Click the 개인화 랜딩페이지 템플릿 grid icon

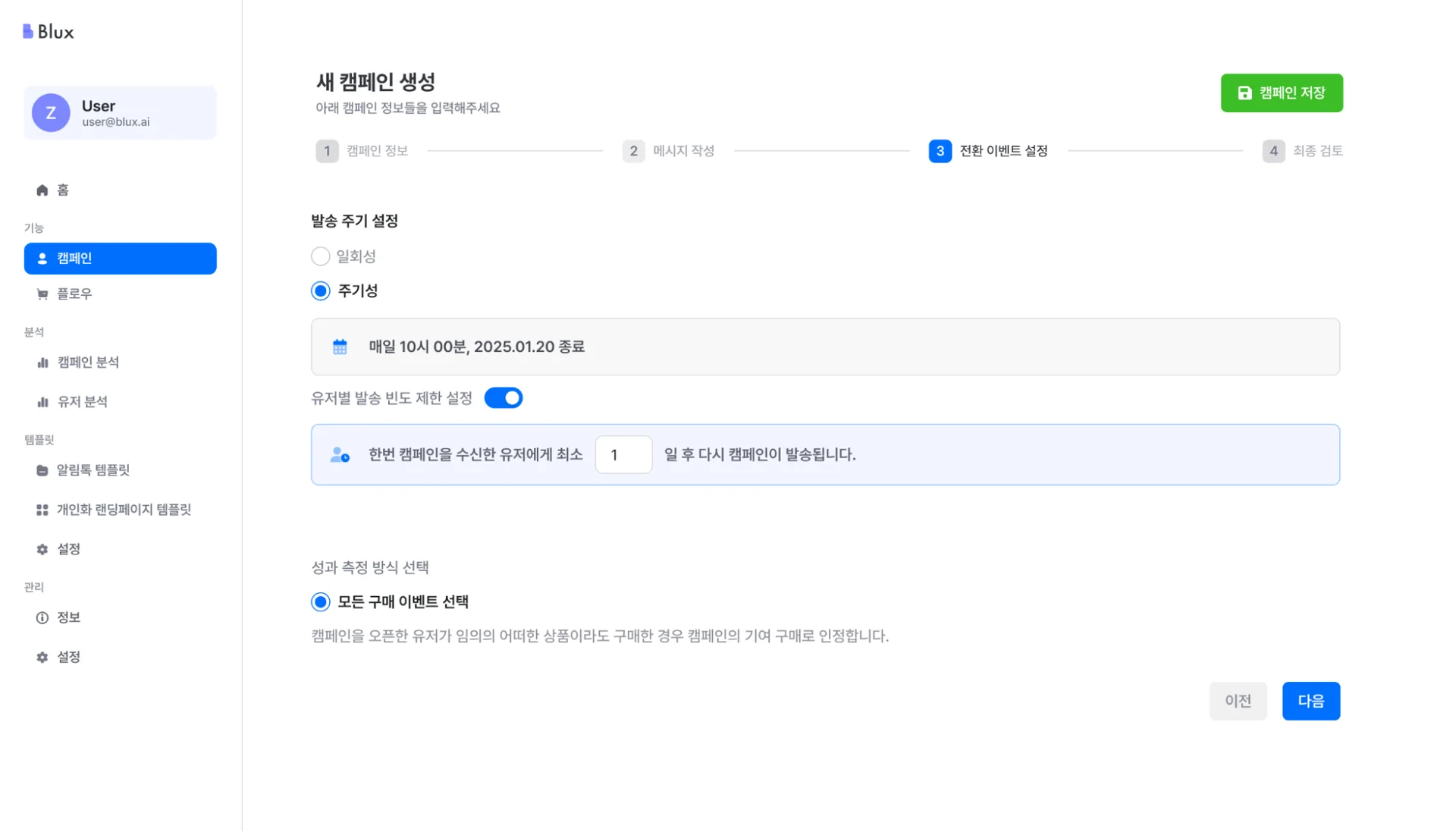[x=42, y=510]
